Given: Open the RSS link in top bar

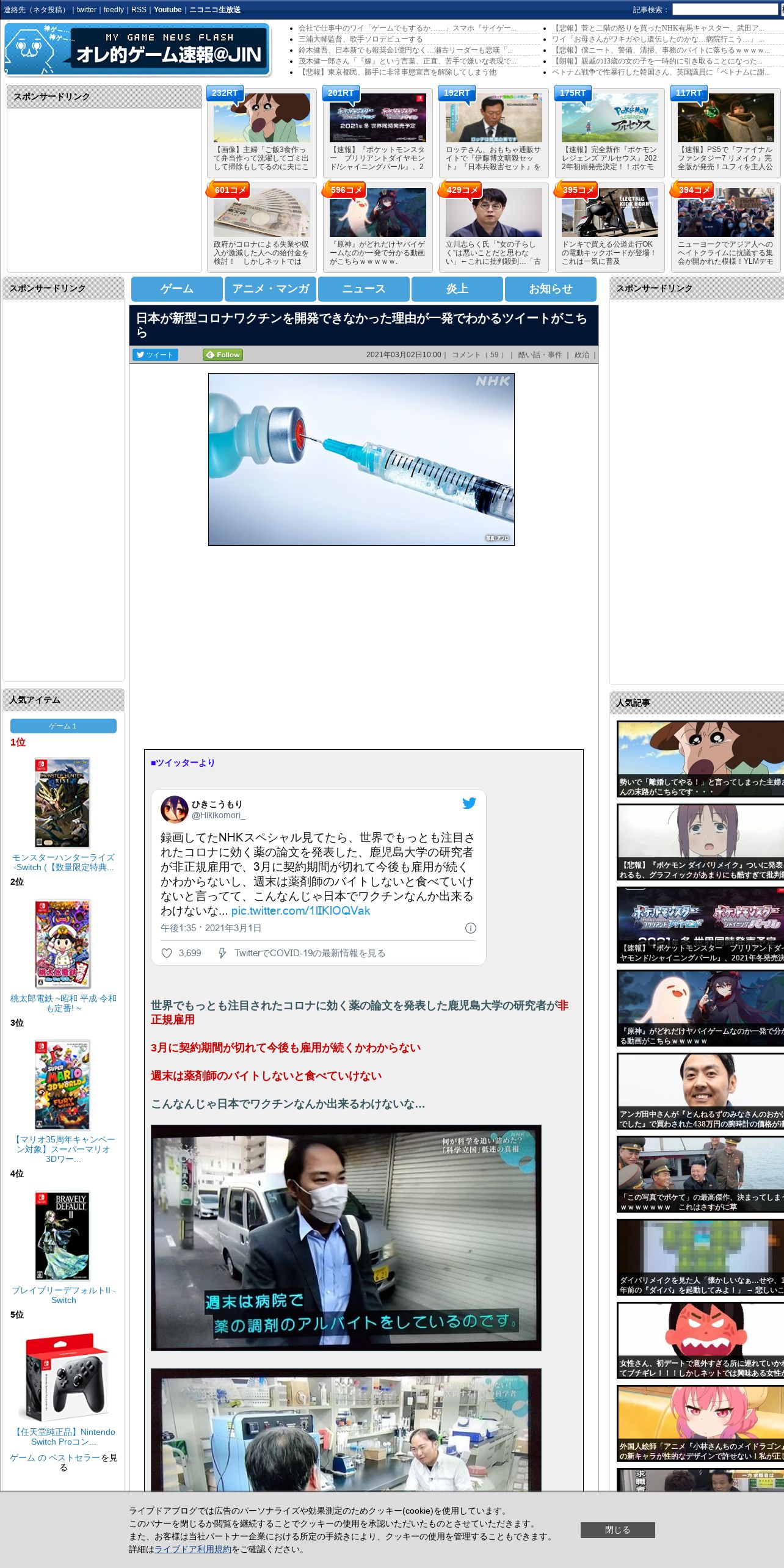Looking at the screenshot, I should point(139,10).
